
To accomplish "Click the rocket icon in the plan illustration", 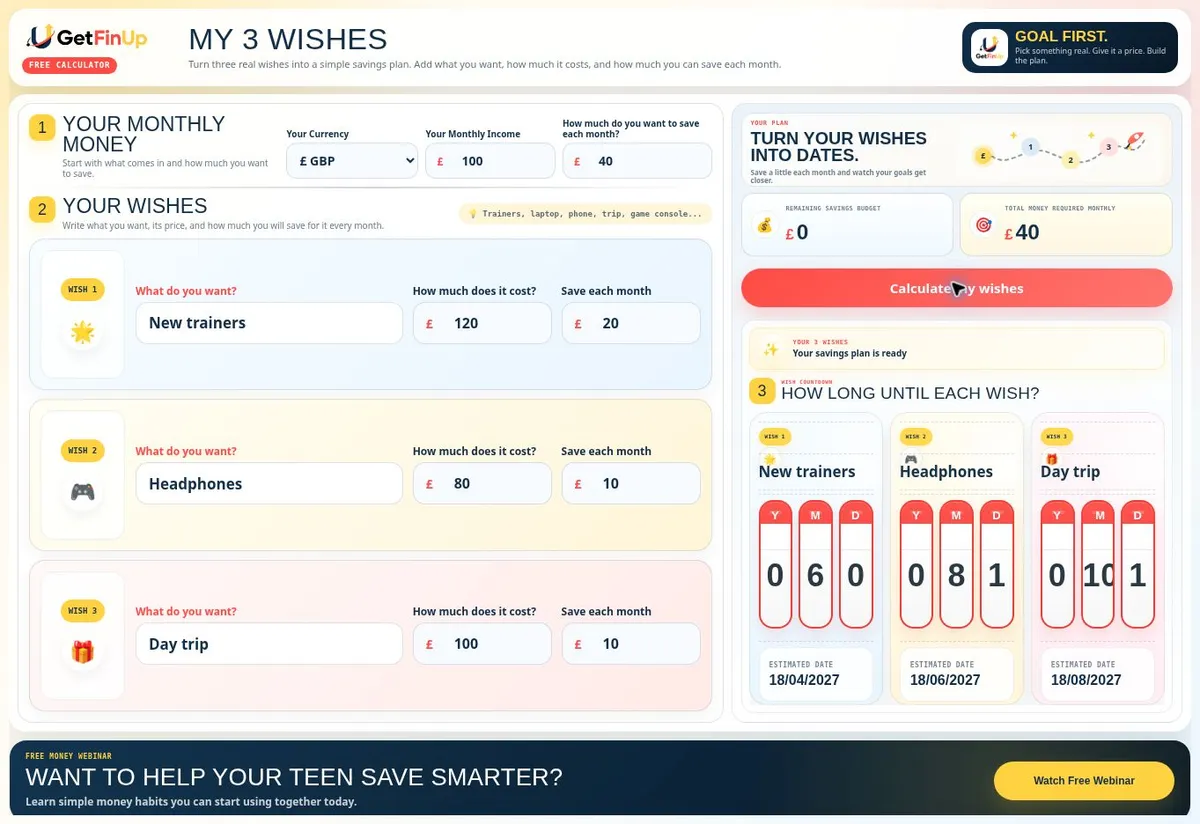I will [1134, 142].
